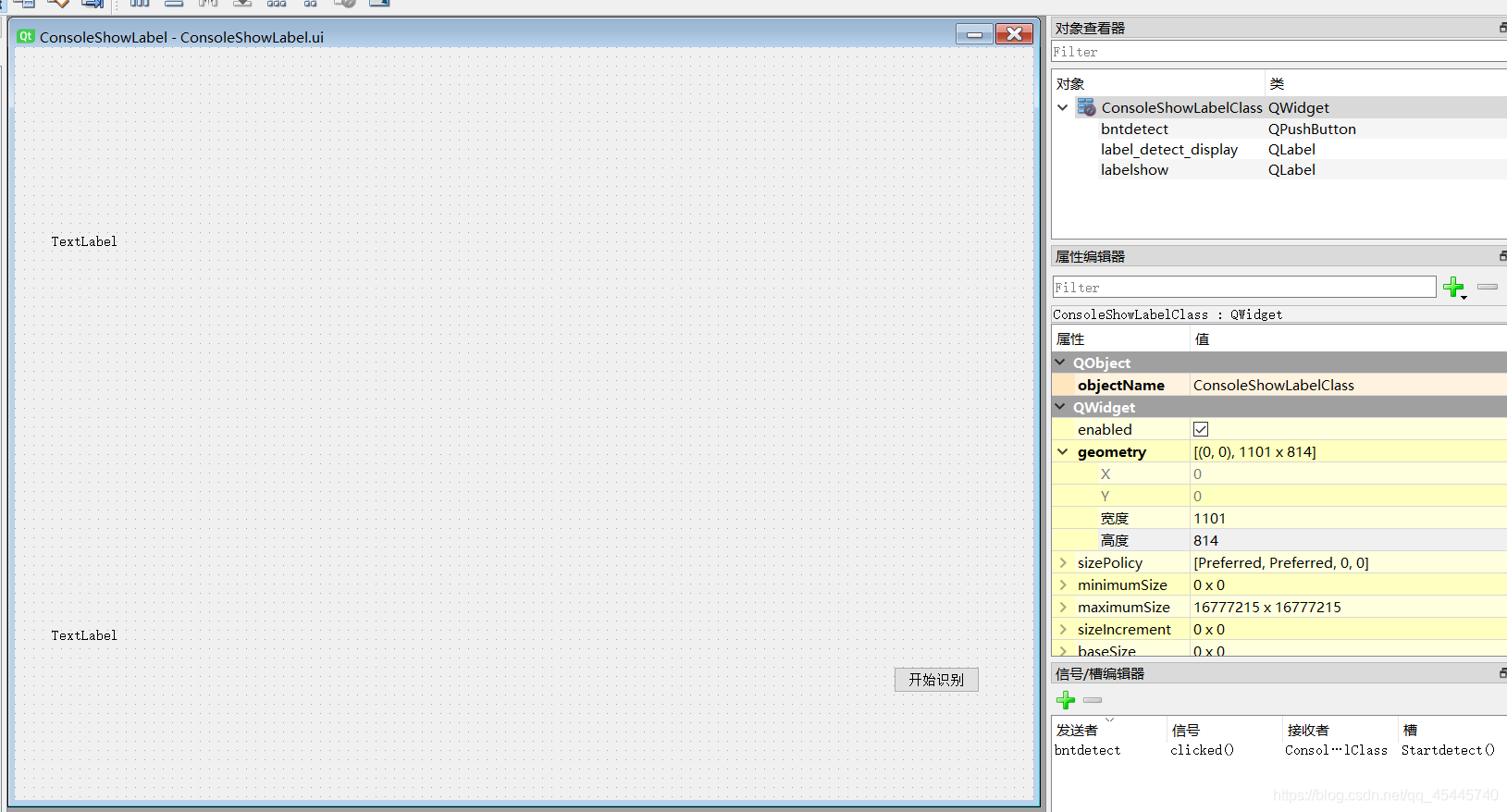Click the remove dynamic property minus icon
This screenshot has width=1507, height=812.
[1488, 288]
